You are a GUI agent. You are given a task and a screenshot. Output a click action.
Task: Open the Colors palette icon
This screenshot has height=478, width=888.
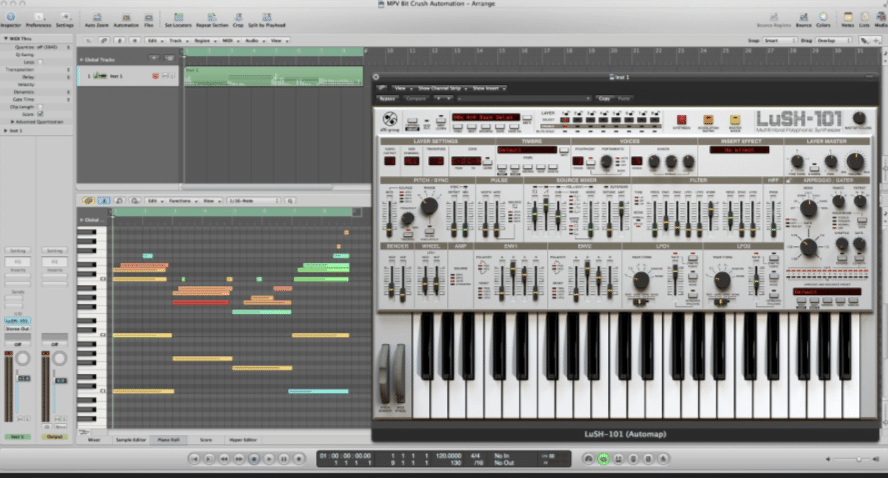pyautogui.click(x=823, y=19)
